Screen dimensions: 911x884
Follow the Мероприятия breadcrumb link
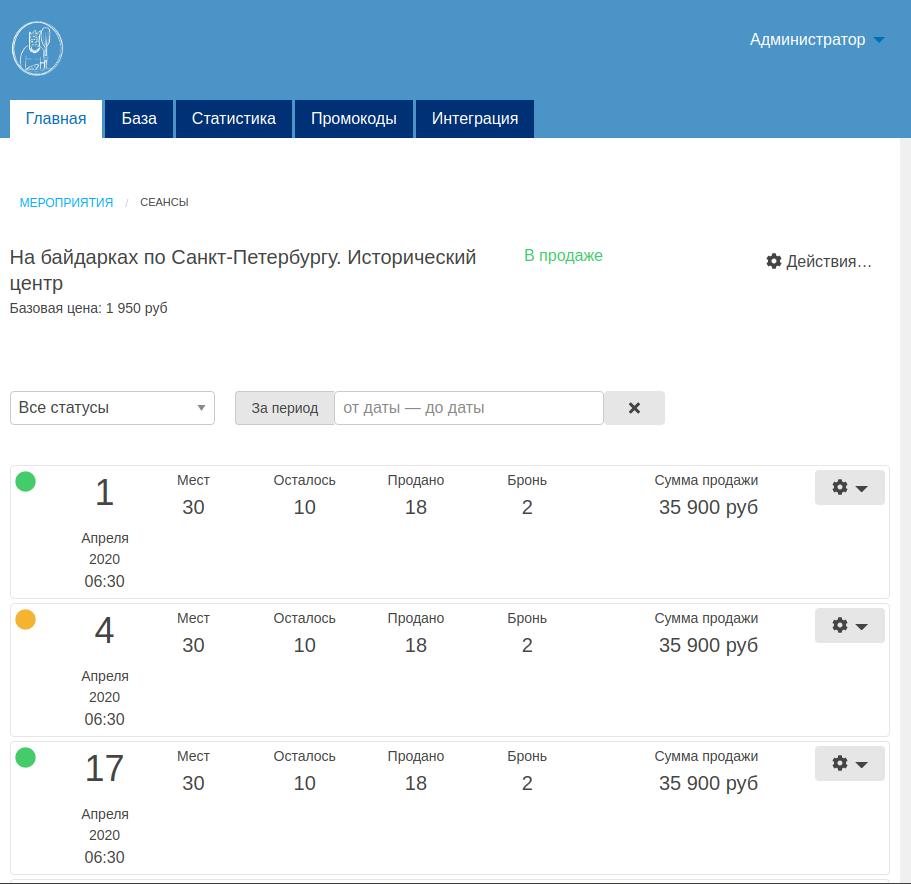click(66, 202)
